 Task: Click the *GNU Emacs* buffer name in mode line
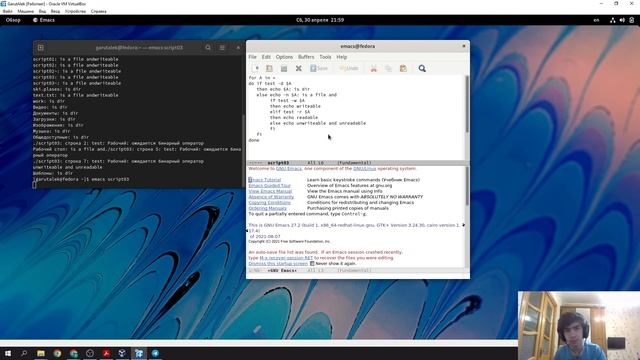pos(282,270)
